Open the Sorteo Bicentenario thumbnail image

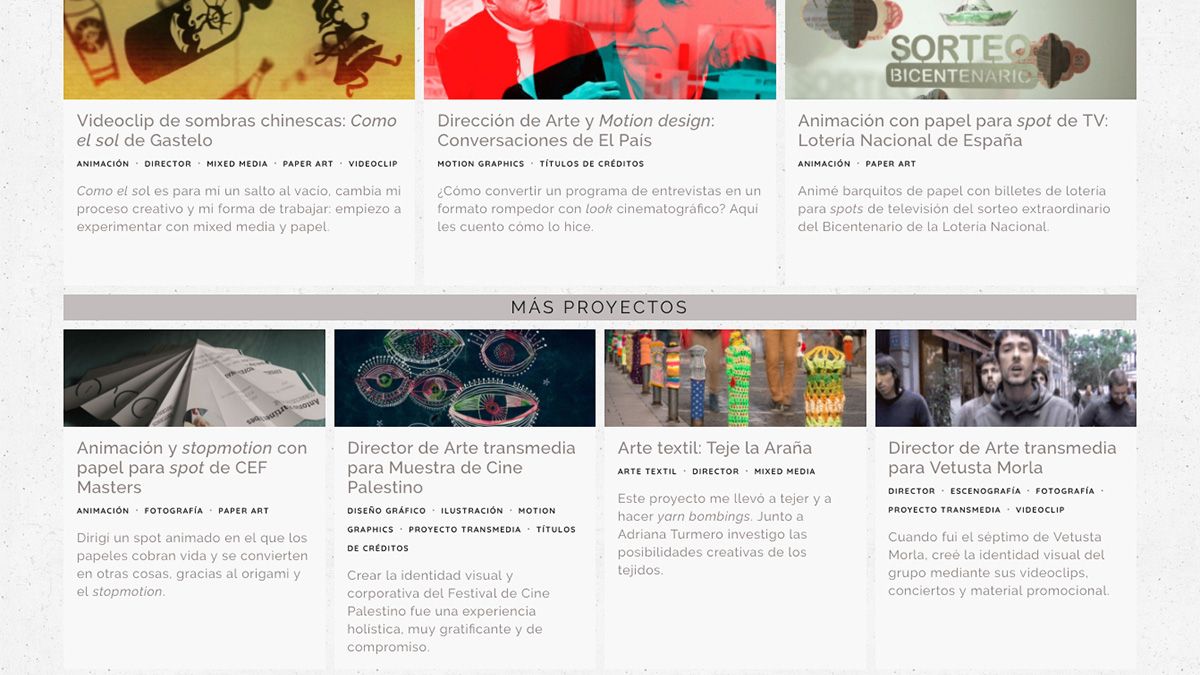(960, 49)
